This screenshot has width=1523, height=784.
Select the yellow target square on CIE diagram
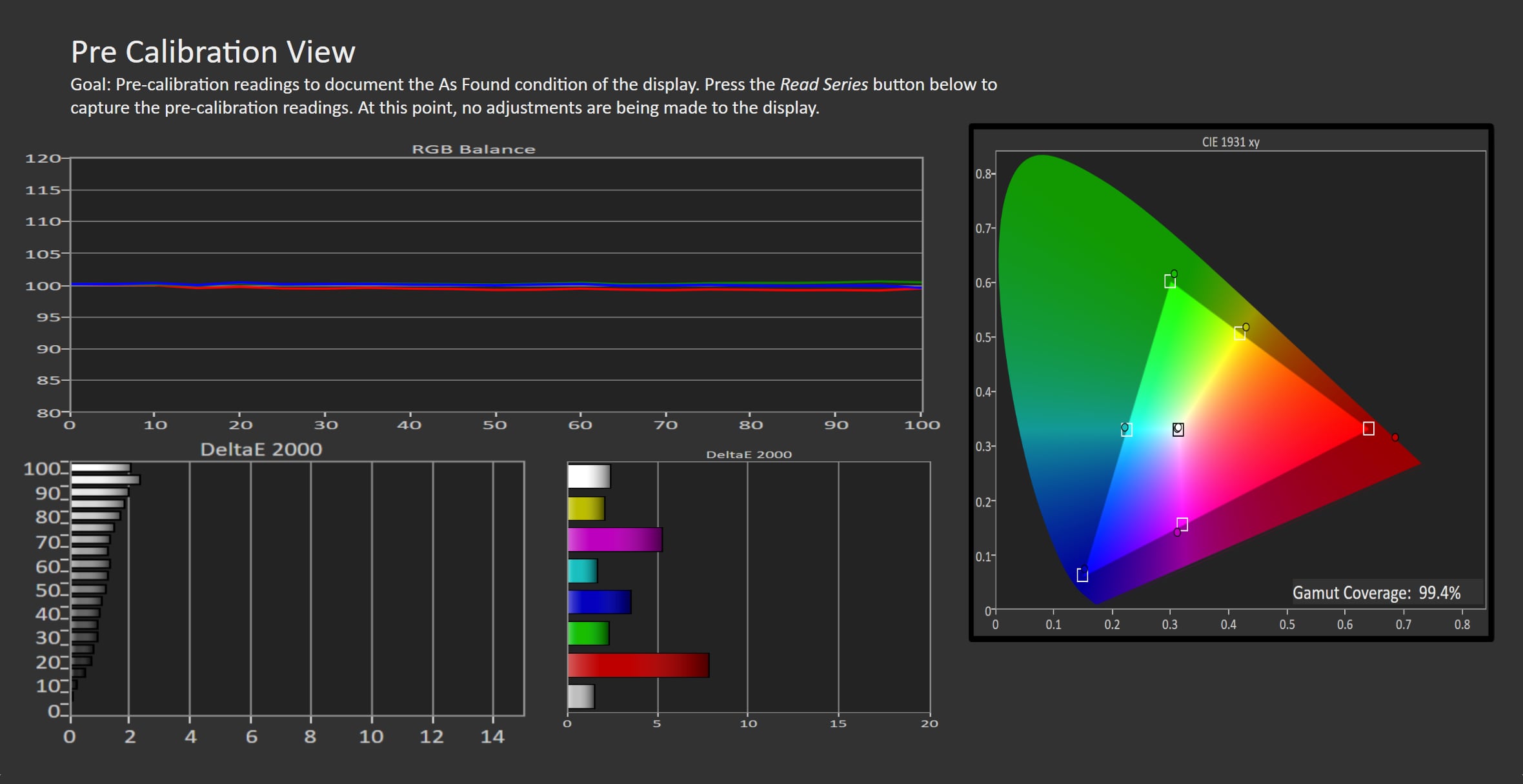point(1240,334)
